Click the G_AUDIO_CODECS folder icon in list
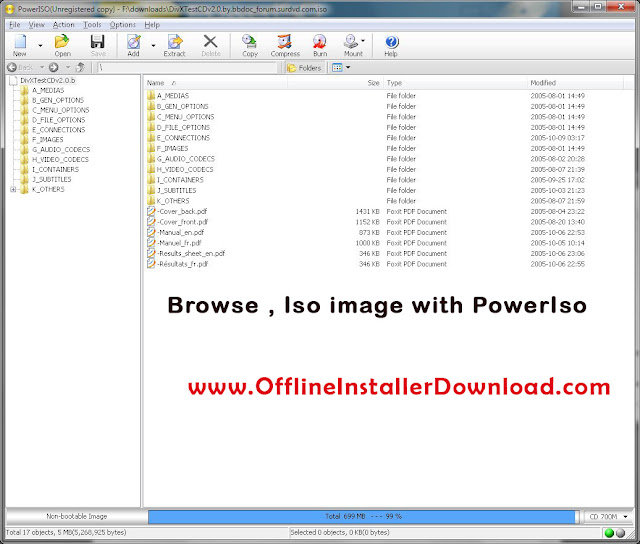Image resolution: width=640 pixels, height=544 pixels. 151,159
